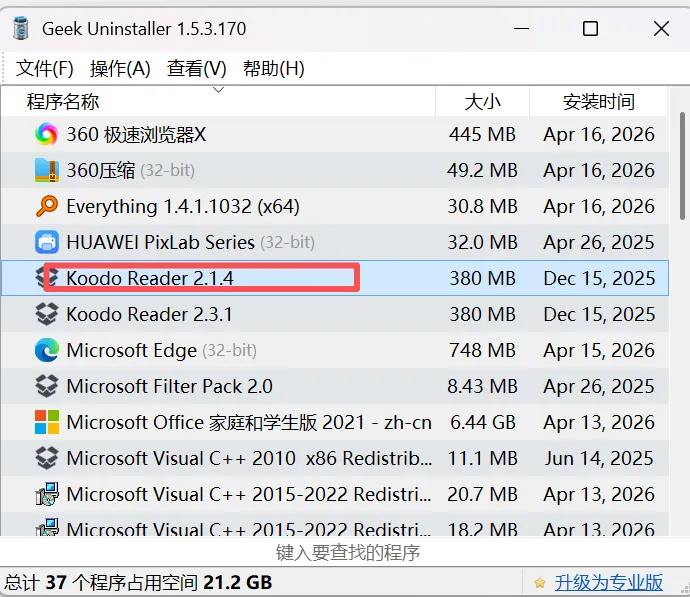Click the 8.43 MB size cell
The width and height of the screenshot is (690, 597).
(482, 386)
